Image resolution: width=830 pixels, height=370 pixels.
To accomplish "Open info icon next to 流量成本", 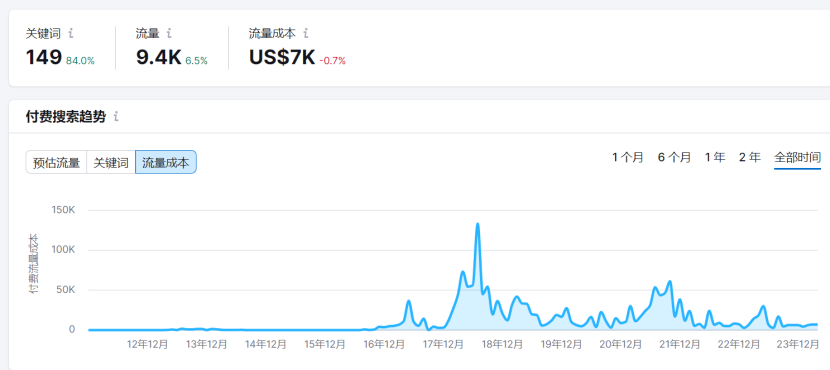I will (305, 34).
